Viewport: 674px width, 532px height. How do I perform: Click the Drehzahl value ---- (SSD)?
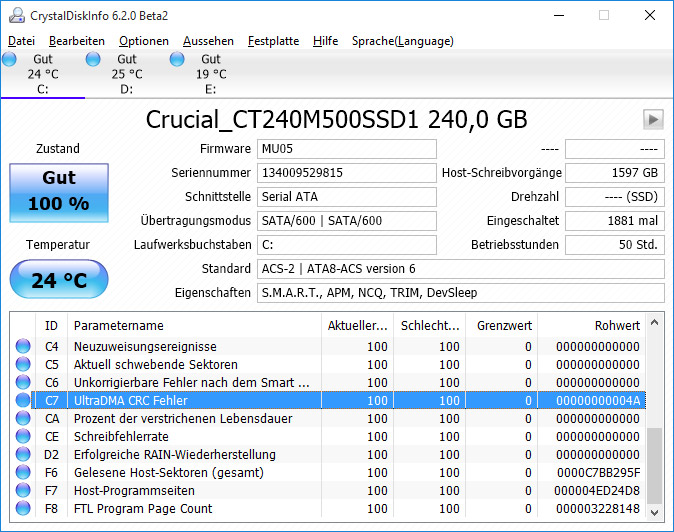615,197
